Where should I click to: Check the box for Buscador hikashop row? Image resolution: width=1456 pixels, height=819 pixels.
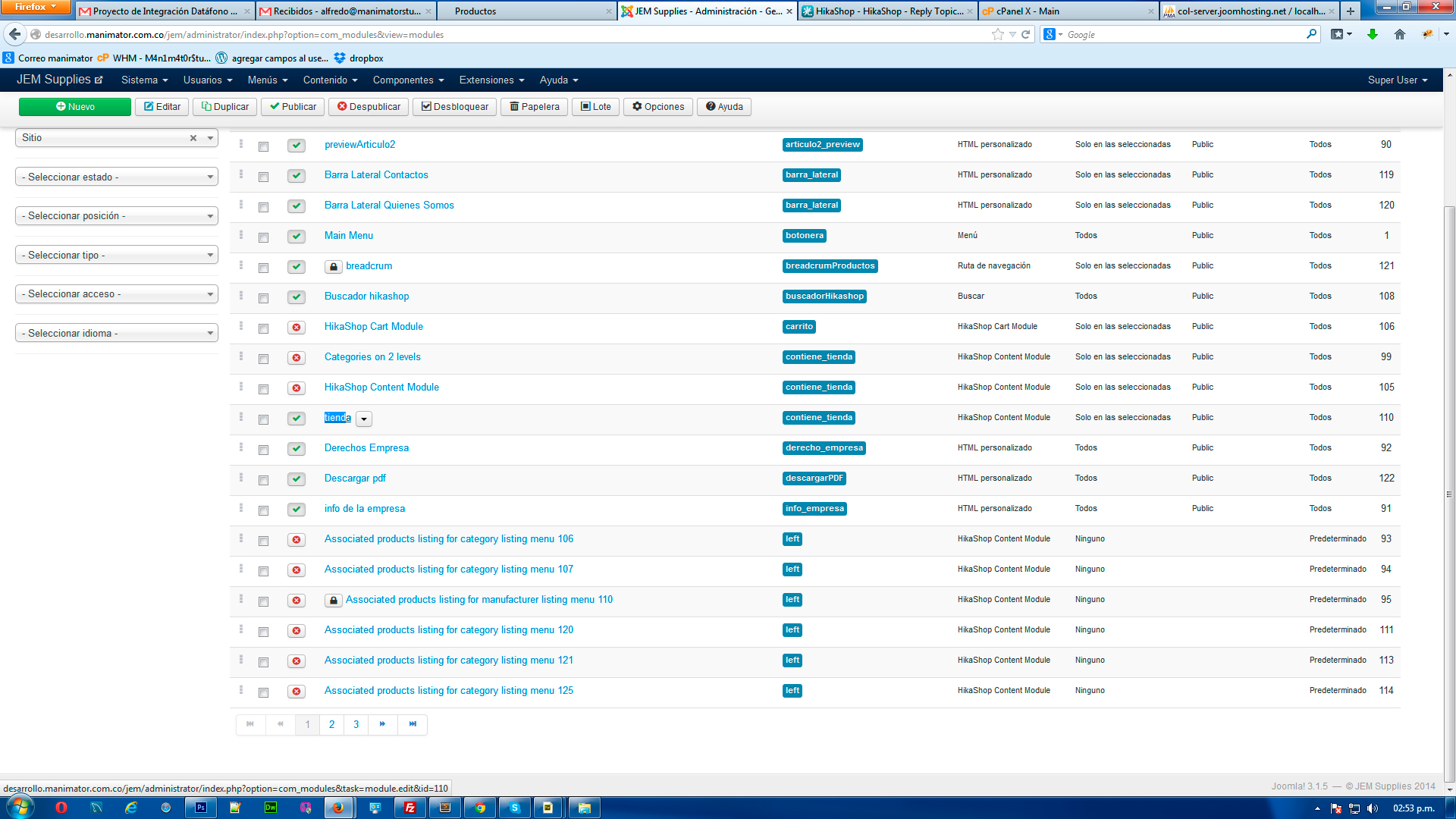click(263, 298)
